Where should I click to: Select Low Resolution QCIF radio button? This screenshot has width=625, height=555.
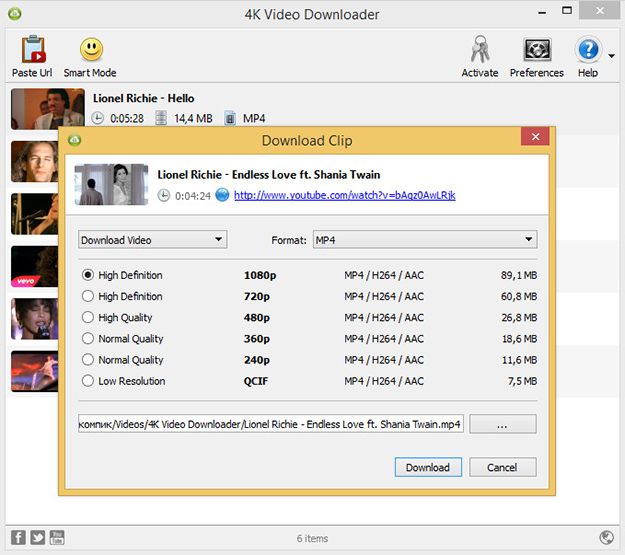pyautogui.click(x=88, y=381)
